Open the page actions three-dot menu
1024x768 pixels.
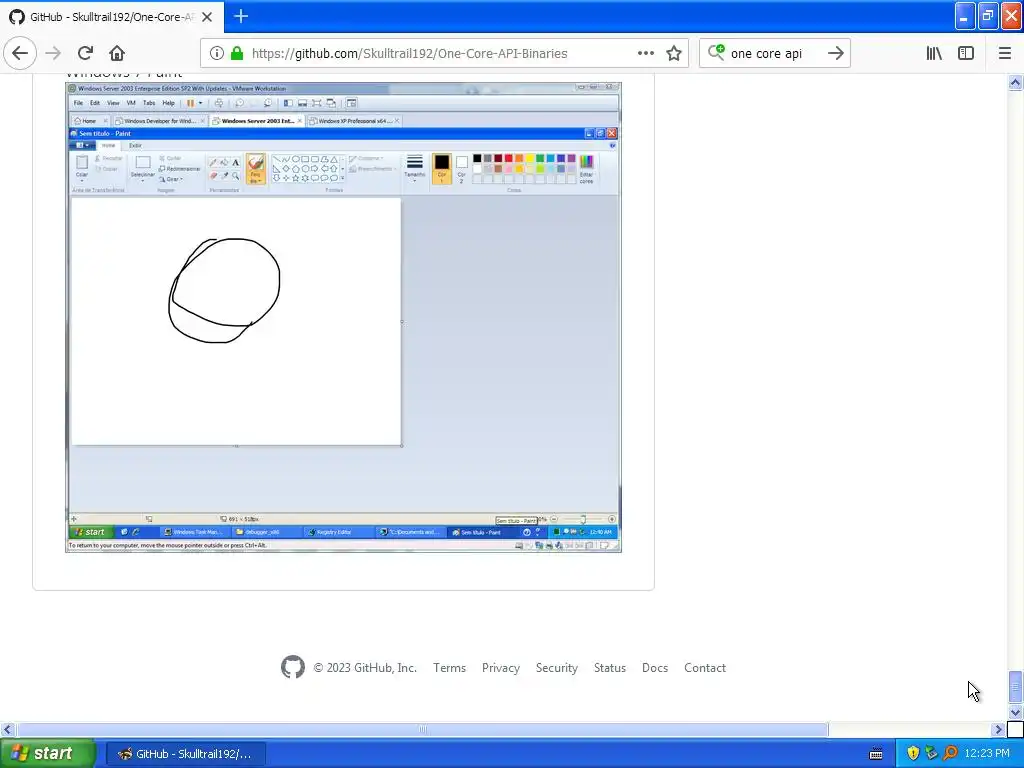click(645, 54)
